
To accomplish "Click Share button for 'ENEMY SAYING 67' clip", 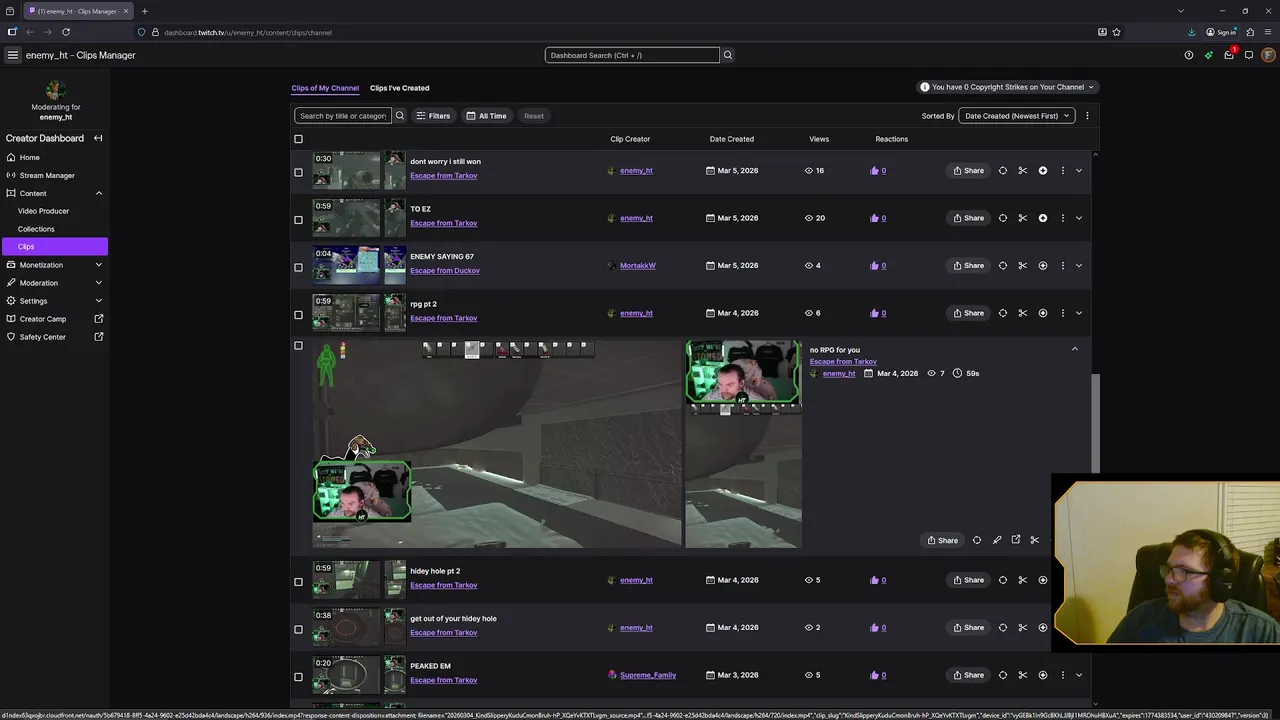I will click(968, 266).
